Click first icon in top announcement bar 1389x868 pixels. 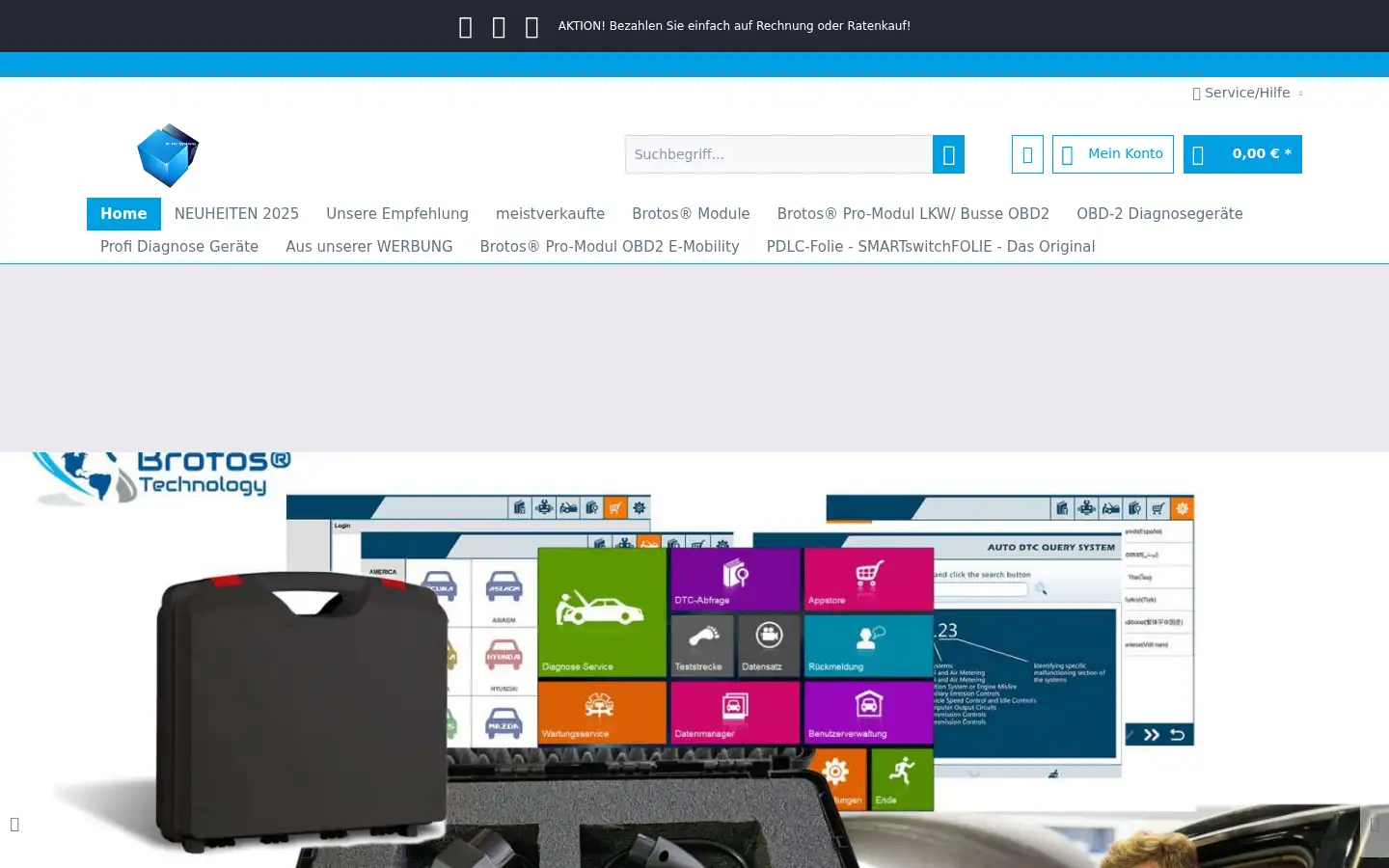(x=466, y=27)
